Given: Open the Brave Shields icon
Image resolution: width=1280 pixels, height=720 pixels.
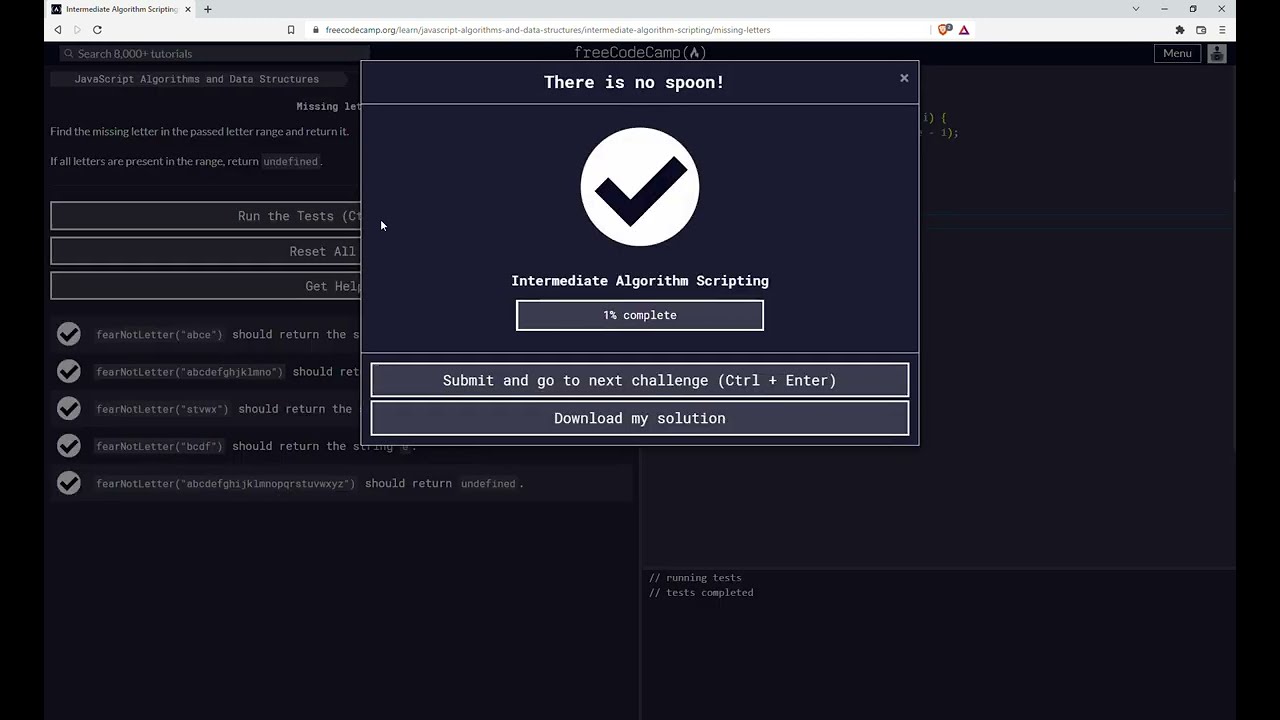Looking at the screenshot, I should pyautogui.click(x=944, y=30).
